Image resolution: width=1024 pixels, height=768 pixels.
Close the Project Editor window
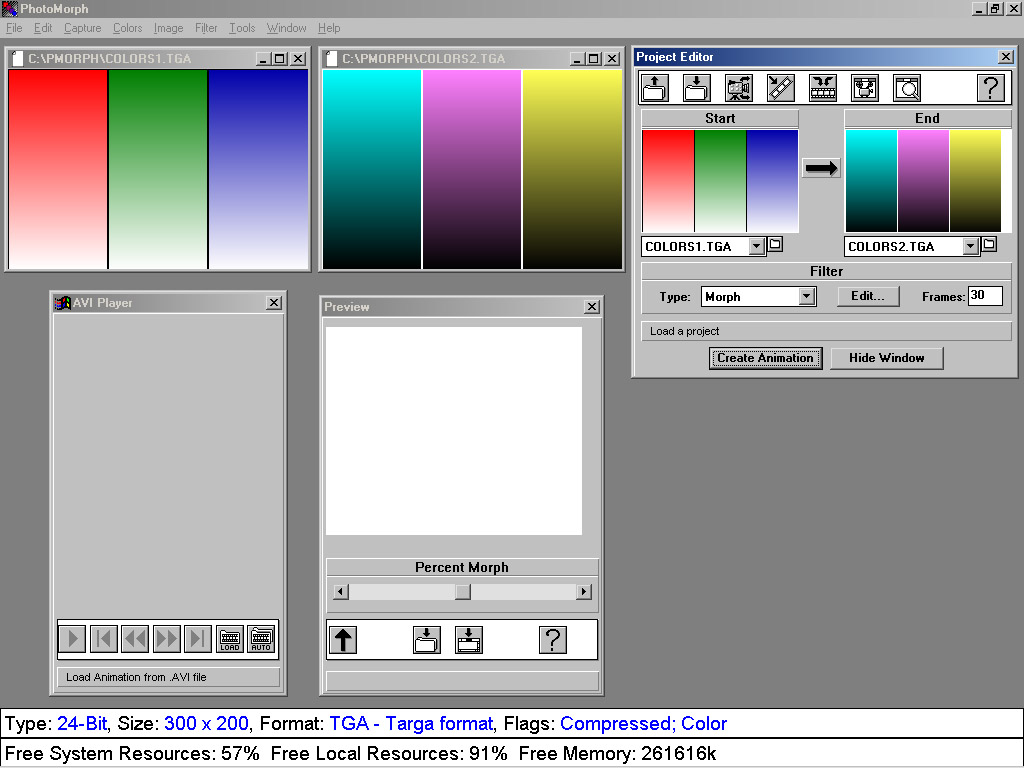[x=1006, y=57]
